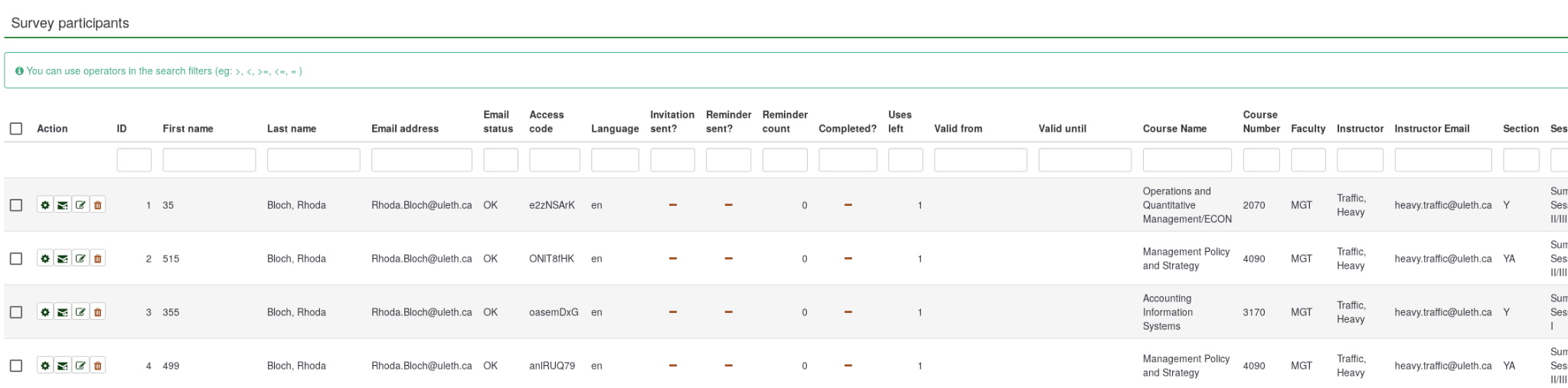Focus the Completed? filter field
1568x388 pixels.
click(x=848, y=160)
